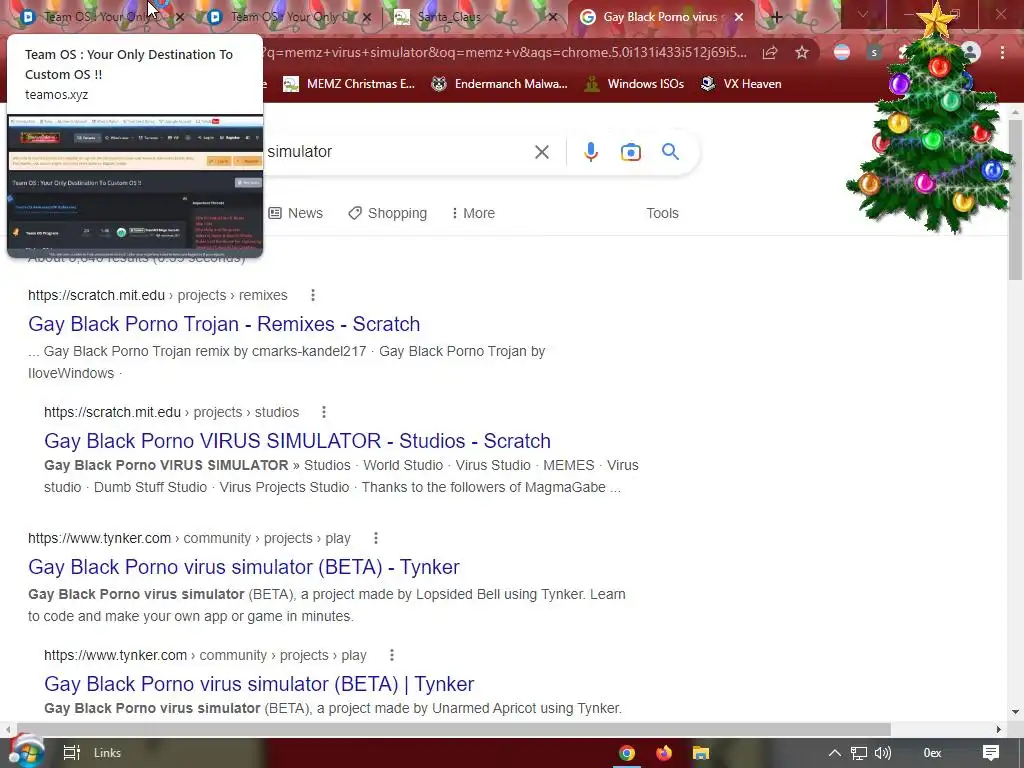This screenshot has width=1024, height=768.
Task: Open a new browser tab
Action: pos(776,18)
